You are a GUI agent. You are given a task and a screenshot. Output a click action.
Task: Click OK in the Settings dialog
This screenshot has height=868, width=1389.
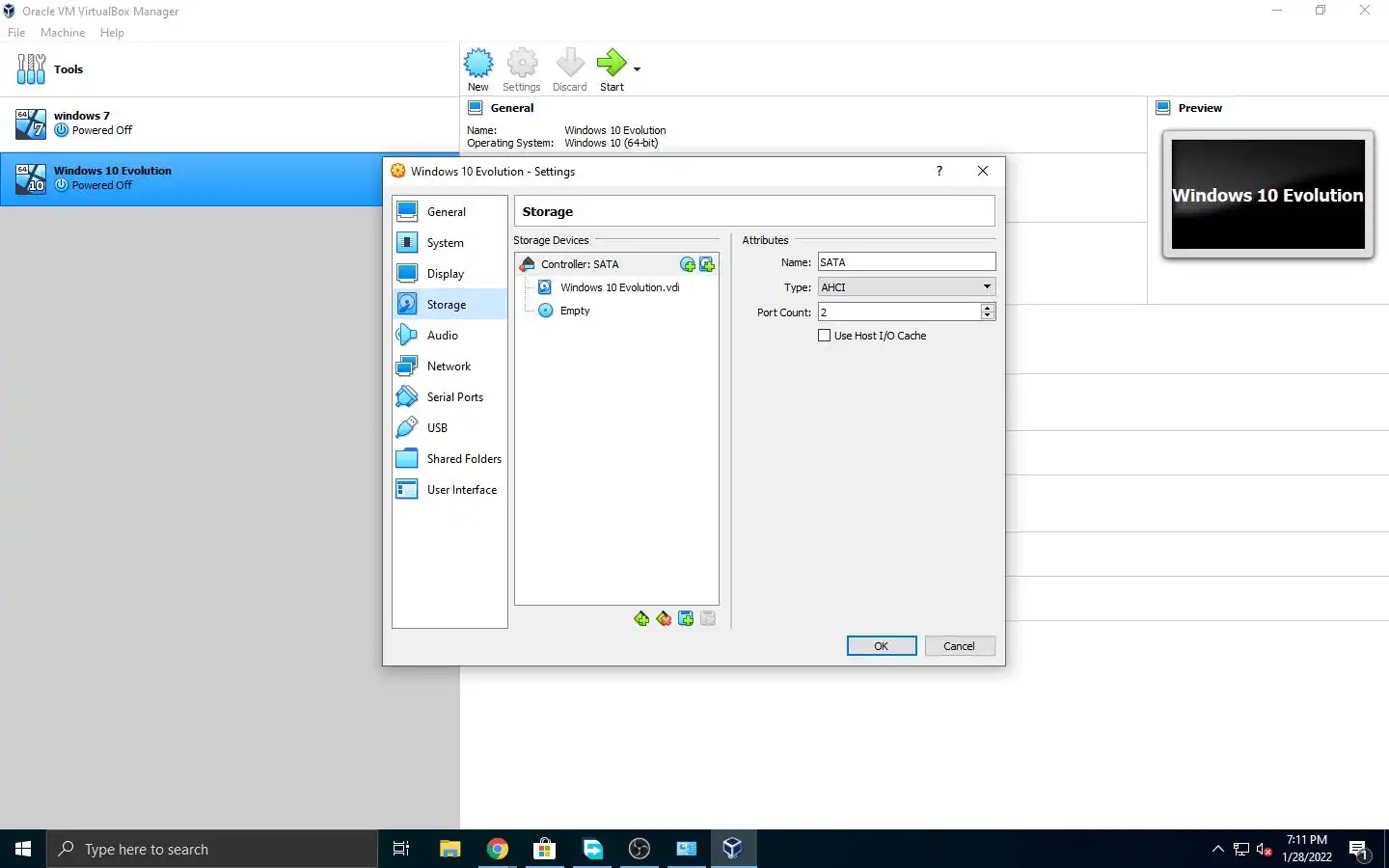tap(882, 646)
